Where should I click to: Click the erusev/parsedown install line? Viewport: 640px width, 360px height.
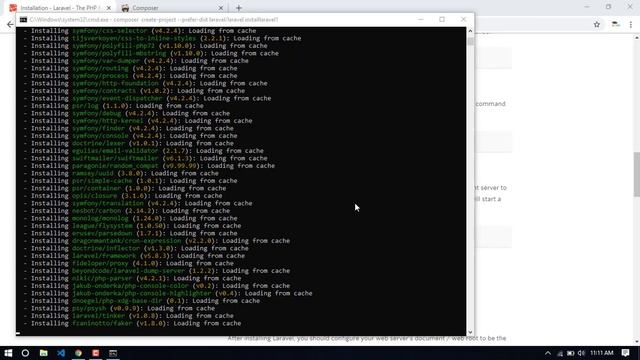pyautogui.click(x=131, y=233)
